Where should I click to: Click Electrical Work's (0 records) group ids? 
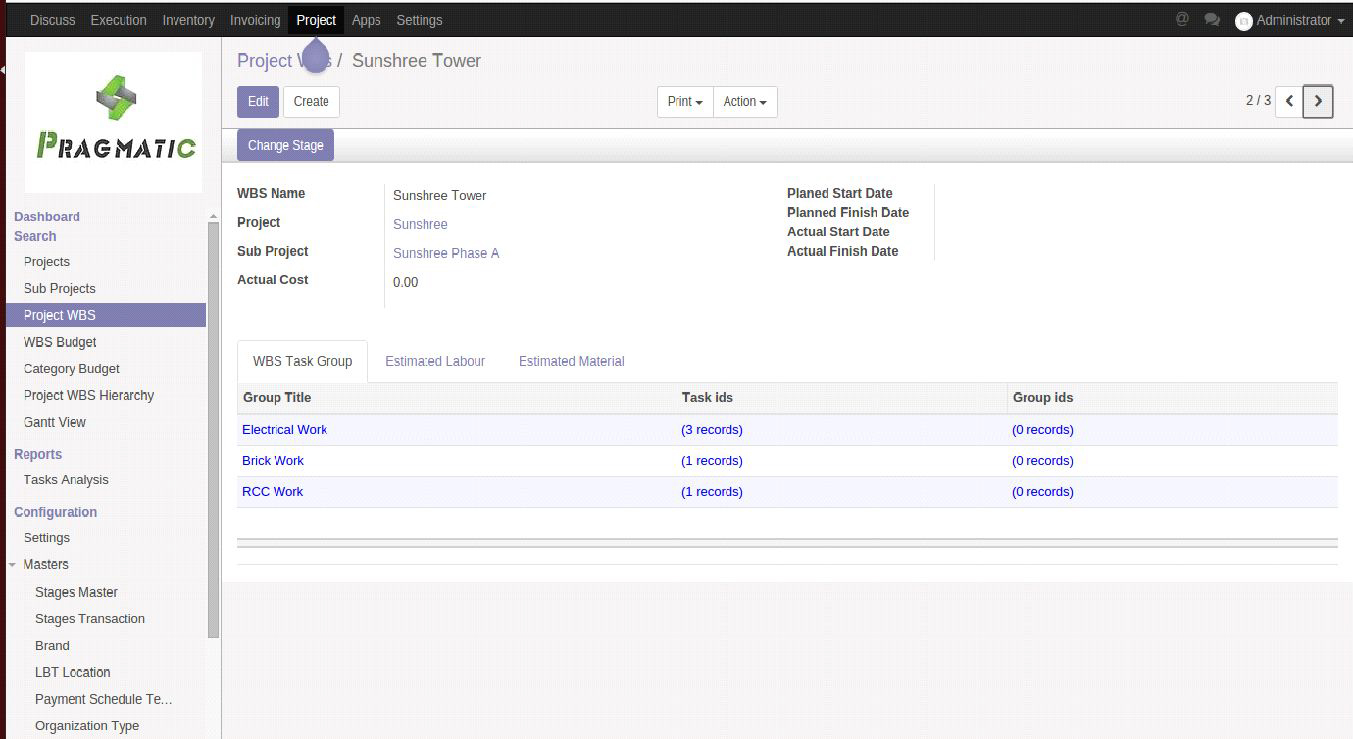(1043, 430)
